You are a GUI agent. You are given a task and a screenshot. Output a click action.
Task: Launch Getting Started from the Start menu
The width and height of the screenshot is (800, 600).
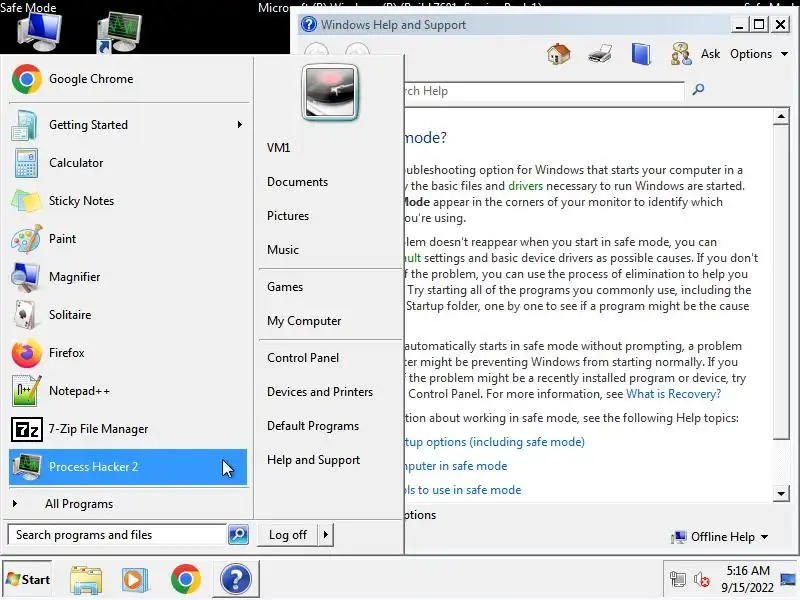pyautogui.click(x=128, y=124)
